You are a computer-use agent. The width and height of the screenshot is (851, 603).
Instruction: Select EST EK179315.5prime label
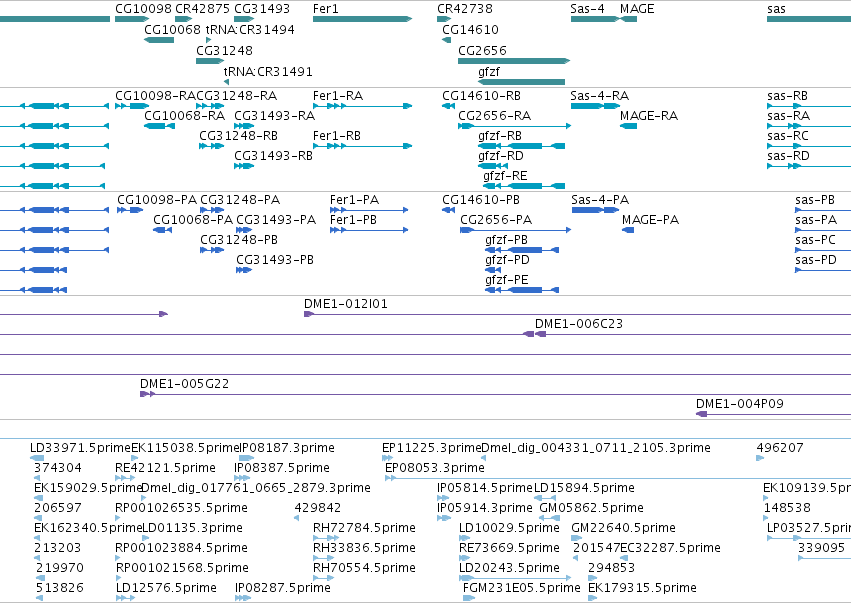(x=643, y=588)
